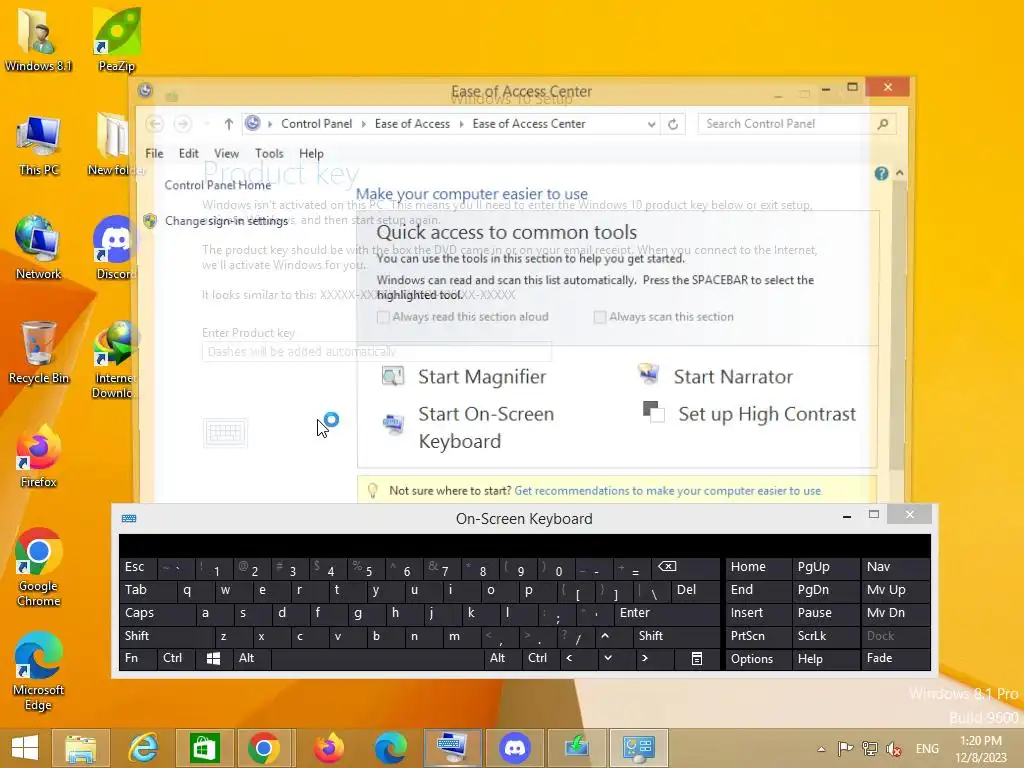The height and width of the screenshot is (768, 1024).
Task: Expand the Control Panel breadcrumb arrow
Action: tap(364, 124)
